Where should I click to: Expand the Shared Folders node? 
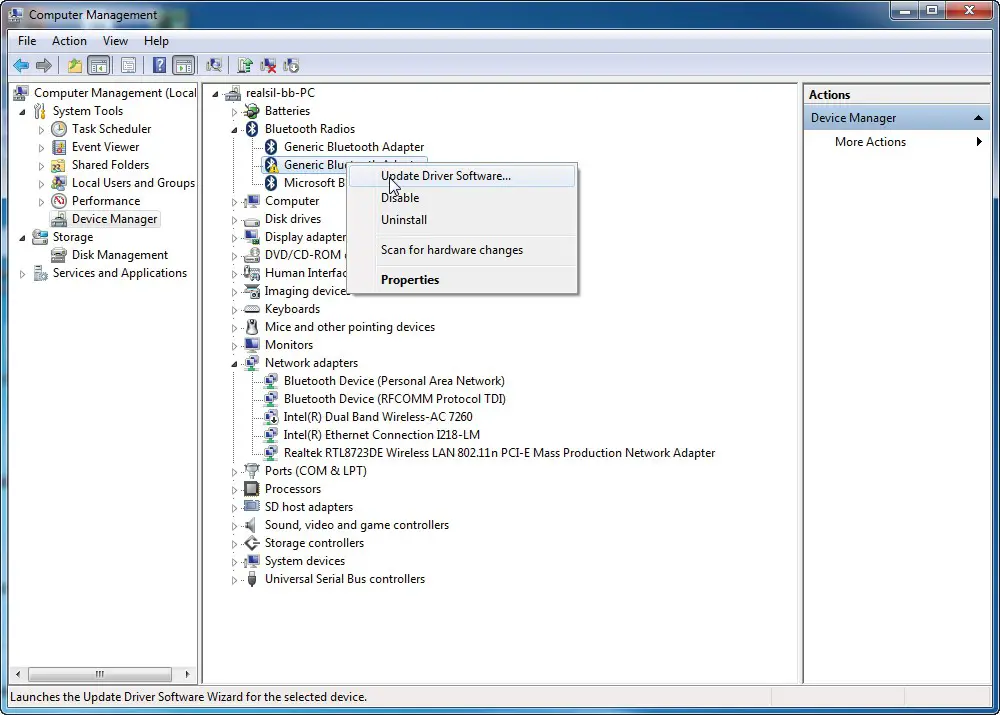click(41, 166)
